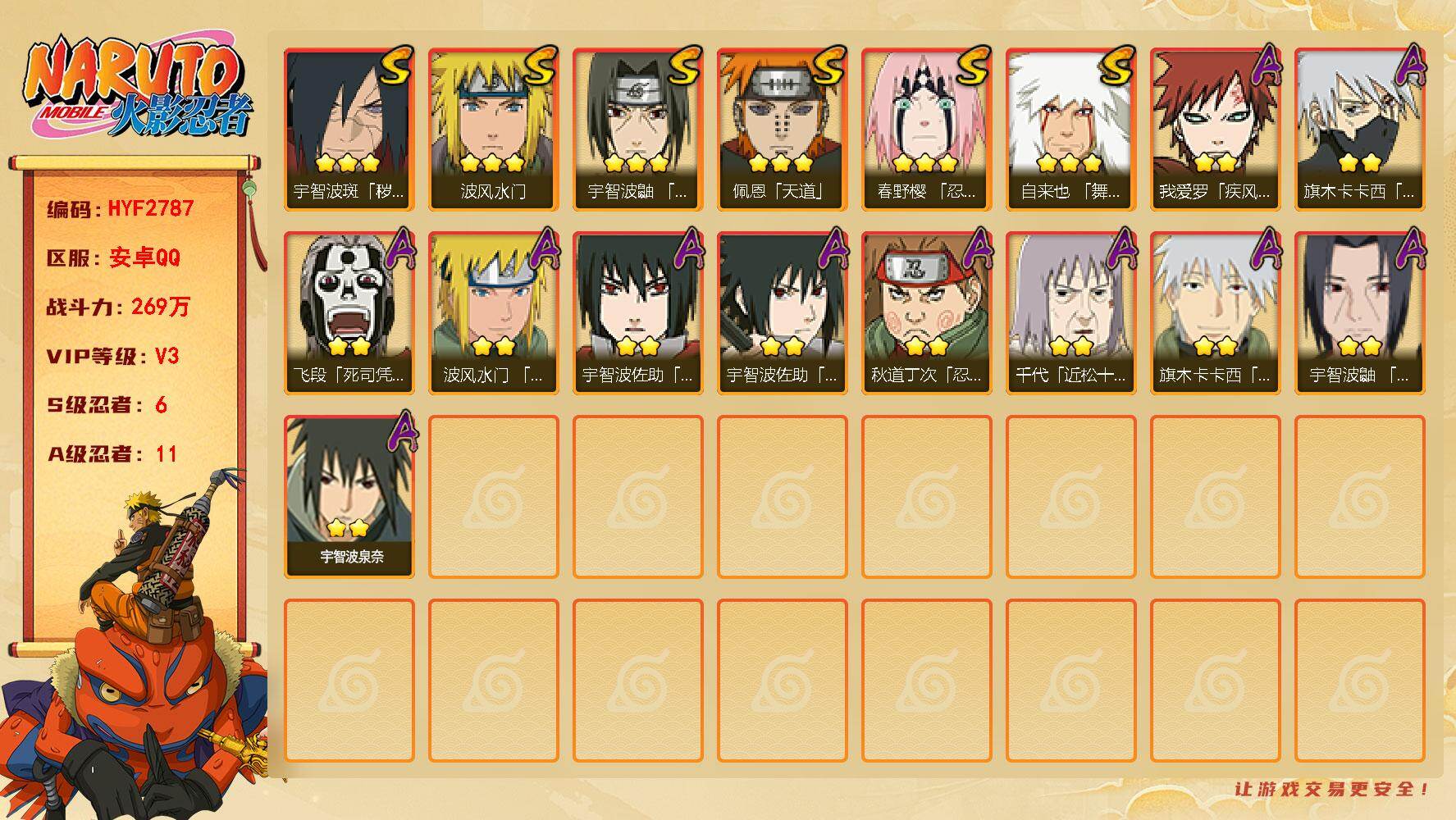Select the 自来也 ninja card
The height and width of the screenshot is (820, 1456).
pos(1070,130)
